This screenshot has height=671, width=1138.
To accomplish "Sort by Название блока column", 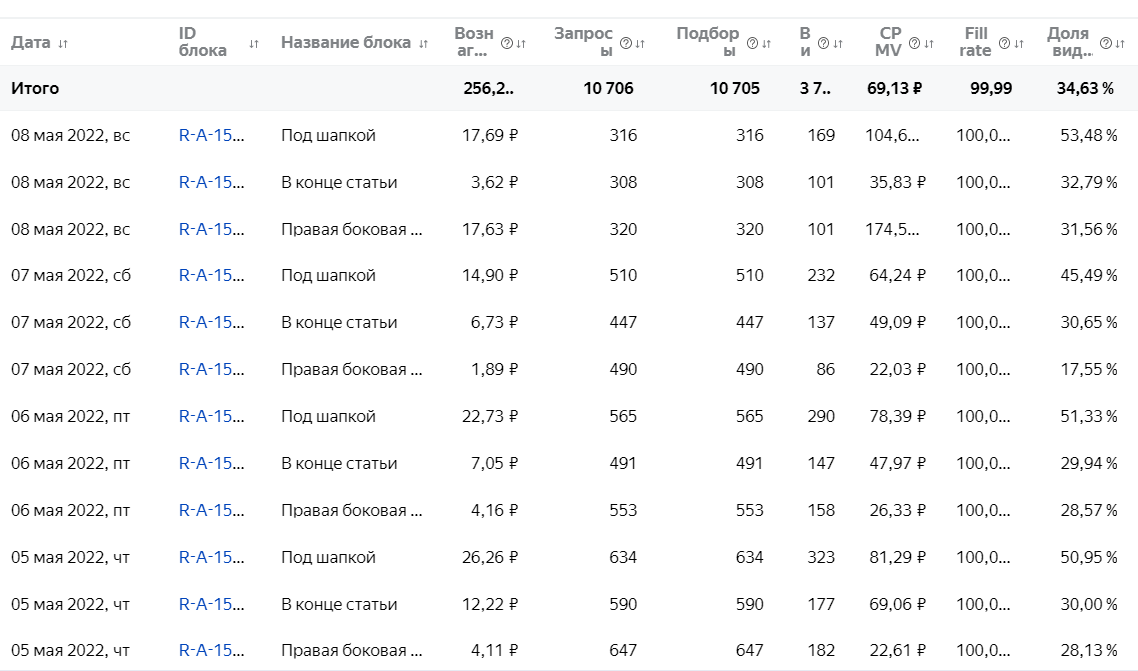I will [423, 43].
